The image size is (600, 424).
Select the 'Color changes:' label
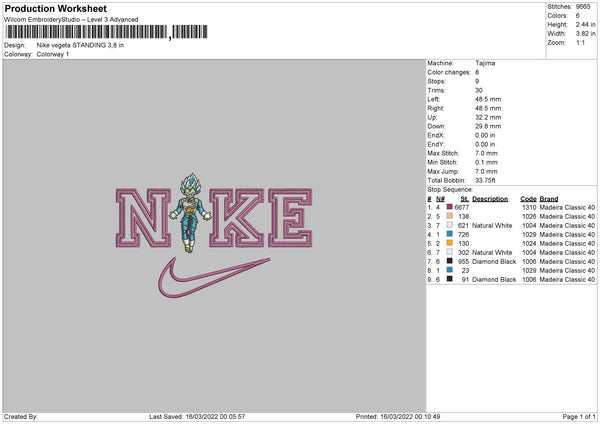(449, 72)
